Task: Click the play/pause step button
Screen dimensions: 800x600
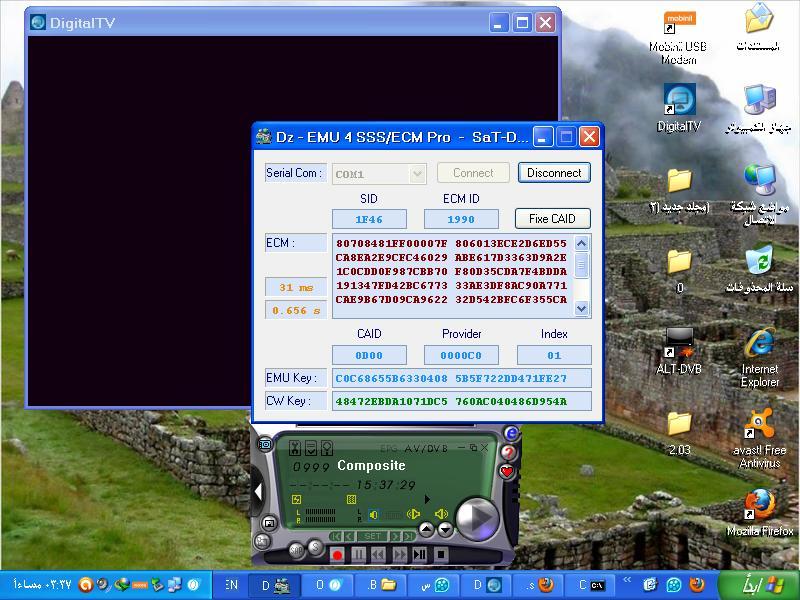Action: tap(420, 555)
